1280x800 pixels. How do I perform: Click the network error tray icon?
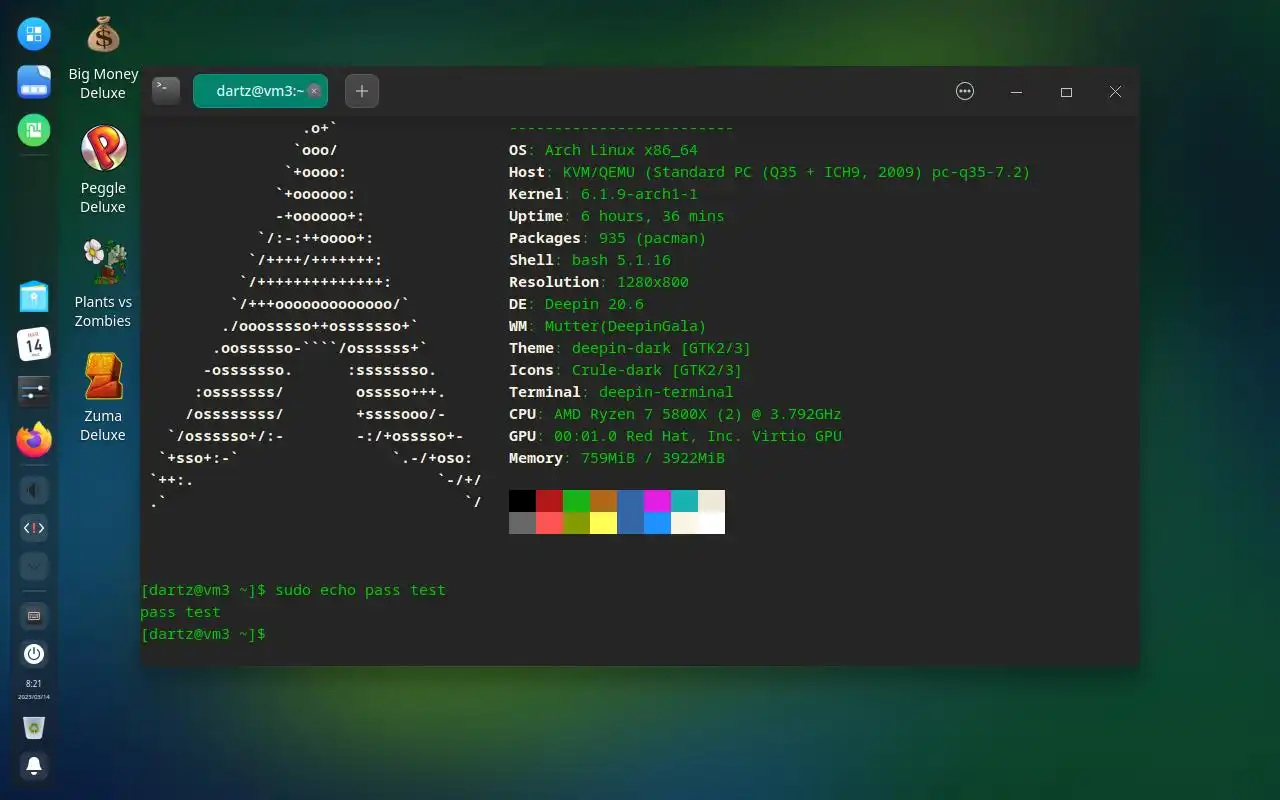[34, 528]
